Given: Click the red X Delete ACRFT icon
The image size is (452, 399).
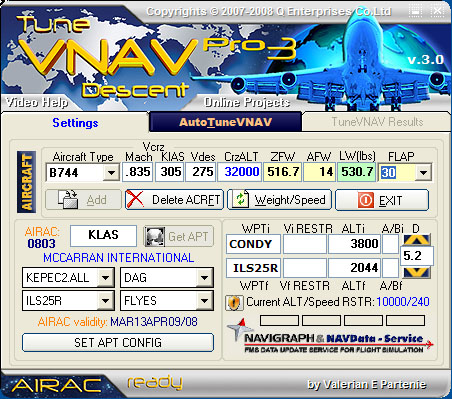Looking at the screenshot, I should [135, 199].
